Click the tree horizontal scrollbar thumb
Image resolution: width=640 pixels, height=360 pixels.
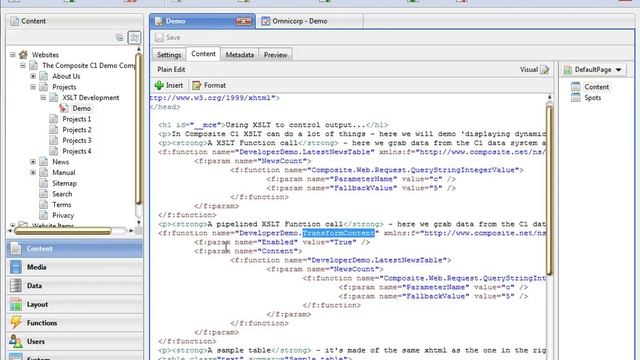(63, 231)
